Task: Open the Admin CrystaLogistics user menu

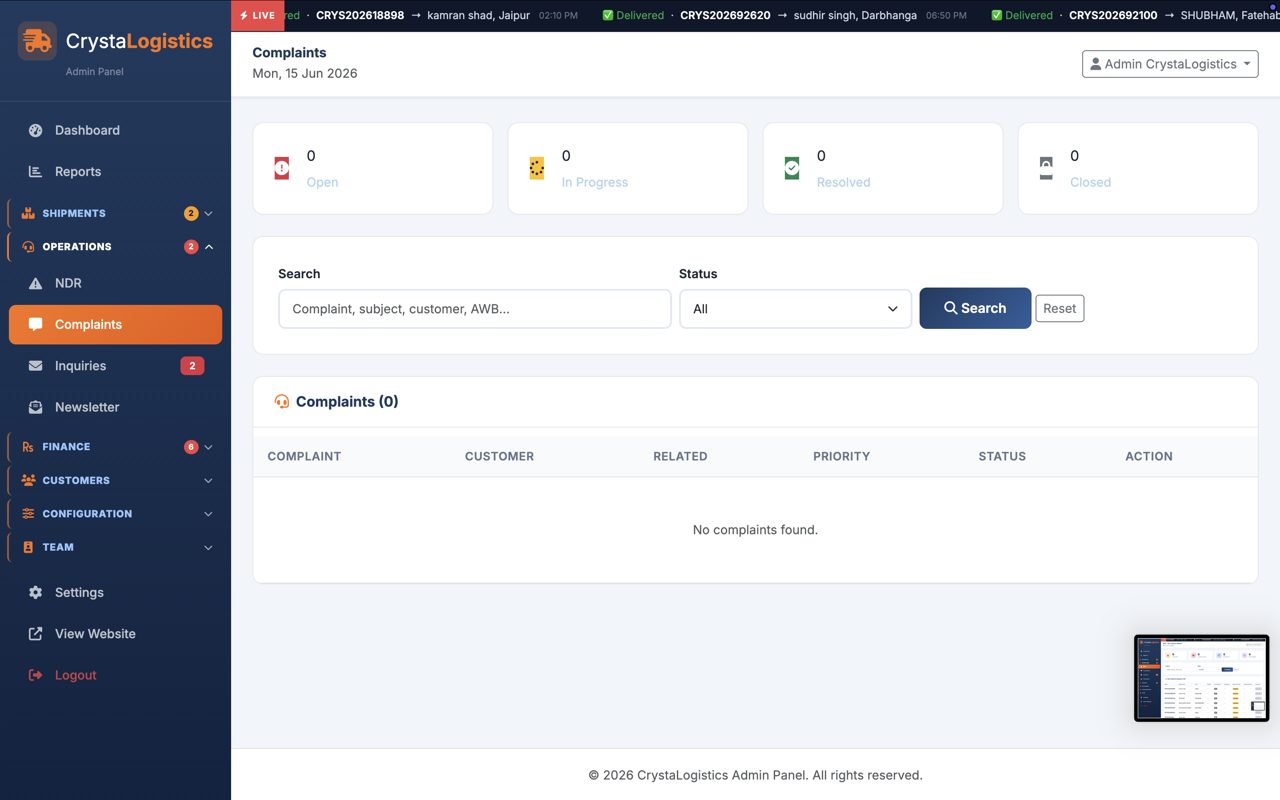Action: point(1170,64)
